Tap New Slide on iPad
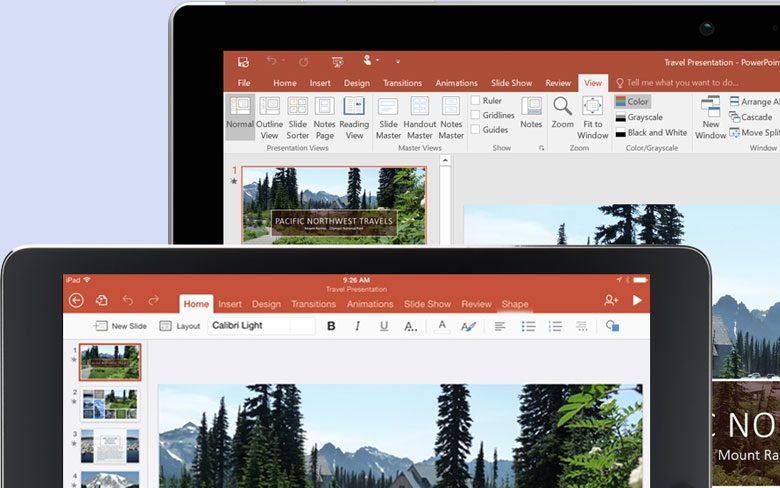This screenshot has width=780, height=488. coord(120,326)
